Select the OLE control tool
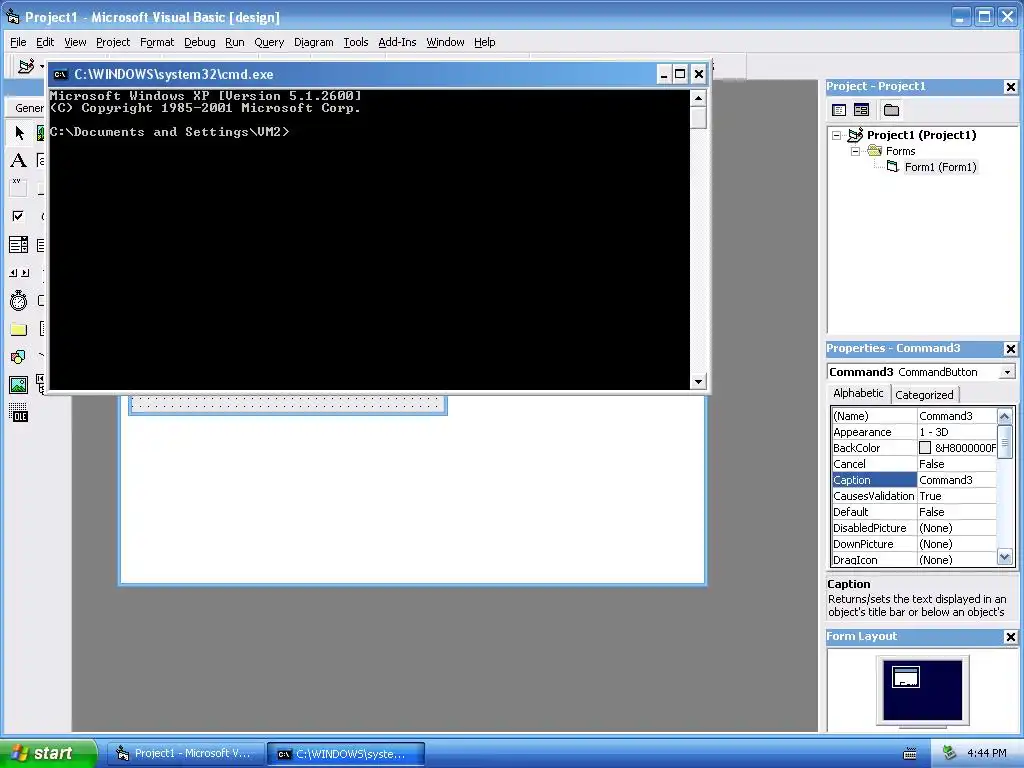Image resolution: width=1024 pixels, height=768 pixels. coord(19,413)
